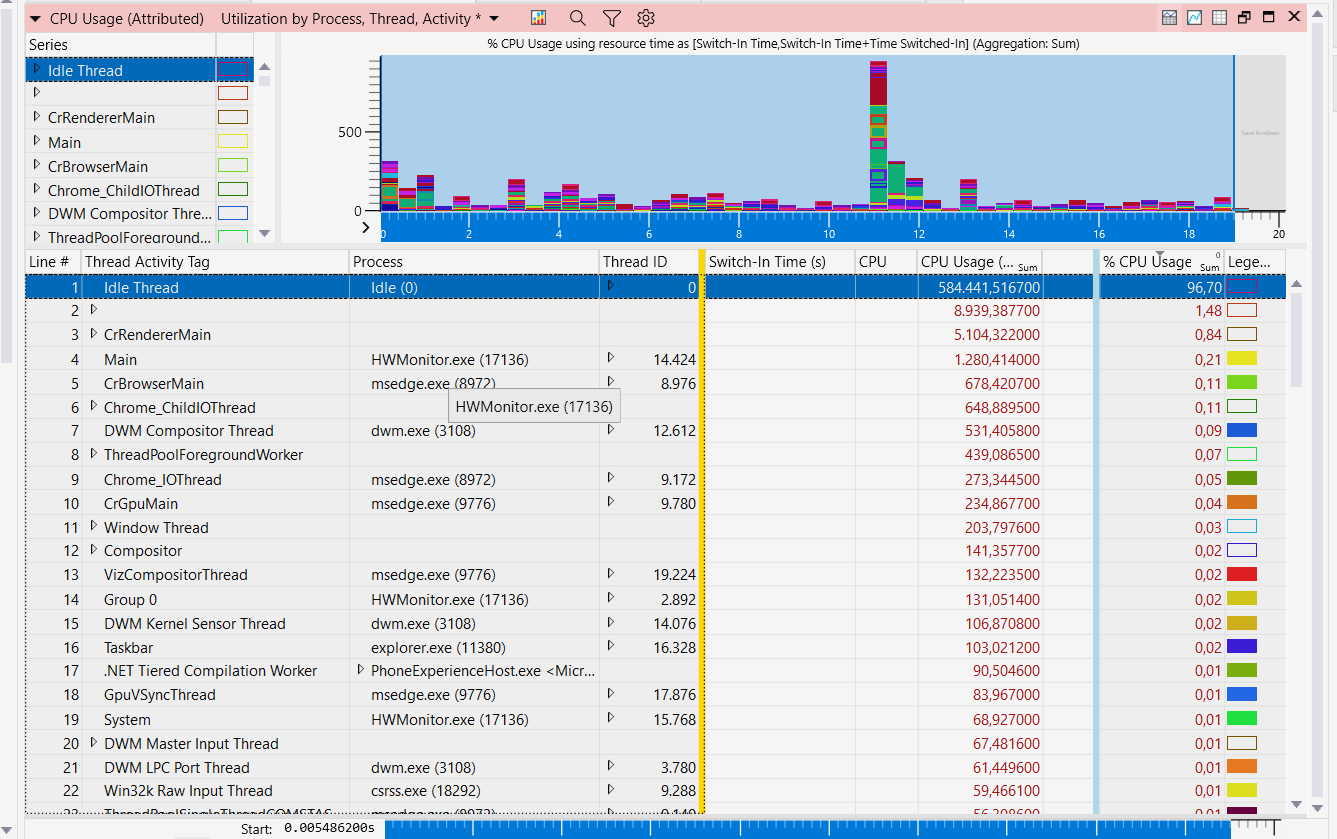This screenshot has height=839, width=1337.
Task: Open the Utilization by Process preset dropdown
Action: (x=494, y=18)
